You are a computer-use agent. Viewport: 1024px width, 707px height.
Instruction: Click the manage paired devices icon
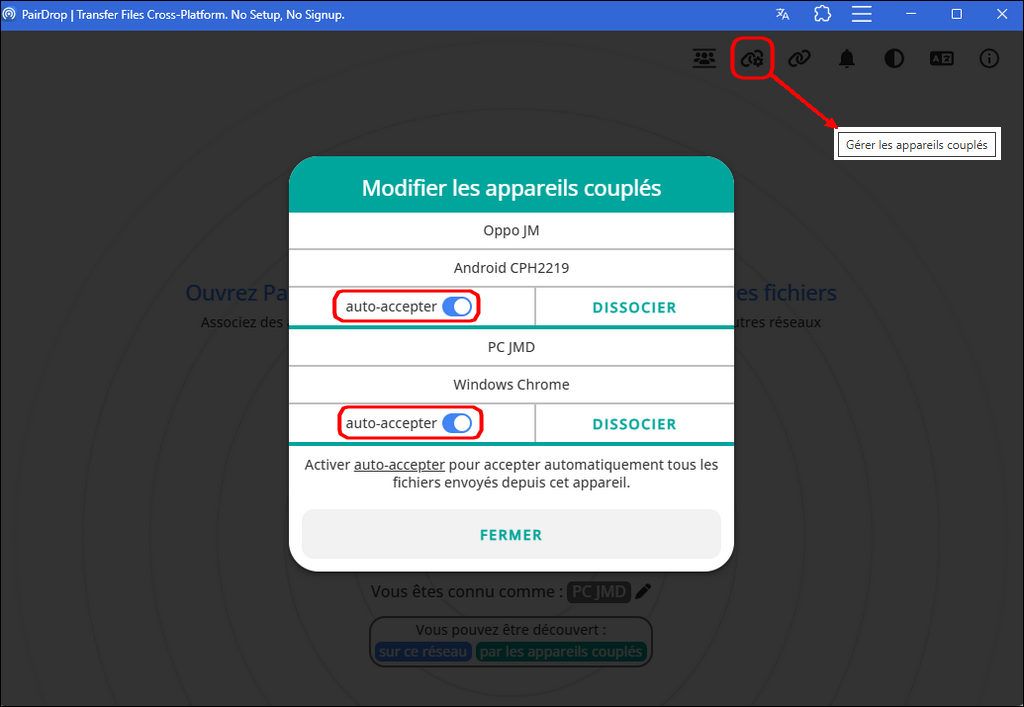click(x=752, y=59)
